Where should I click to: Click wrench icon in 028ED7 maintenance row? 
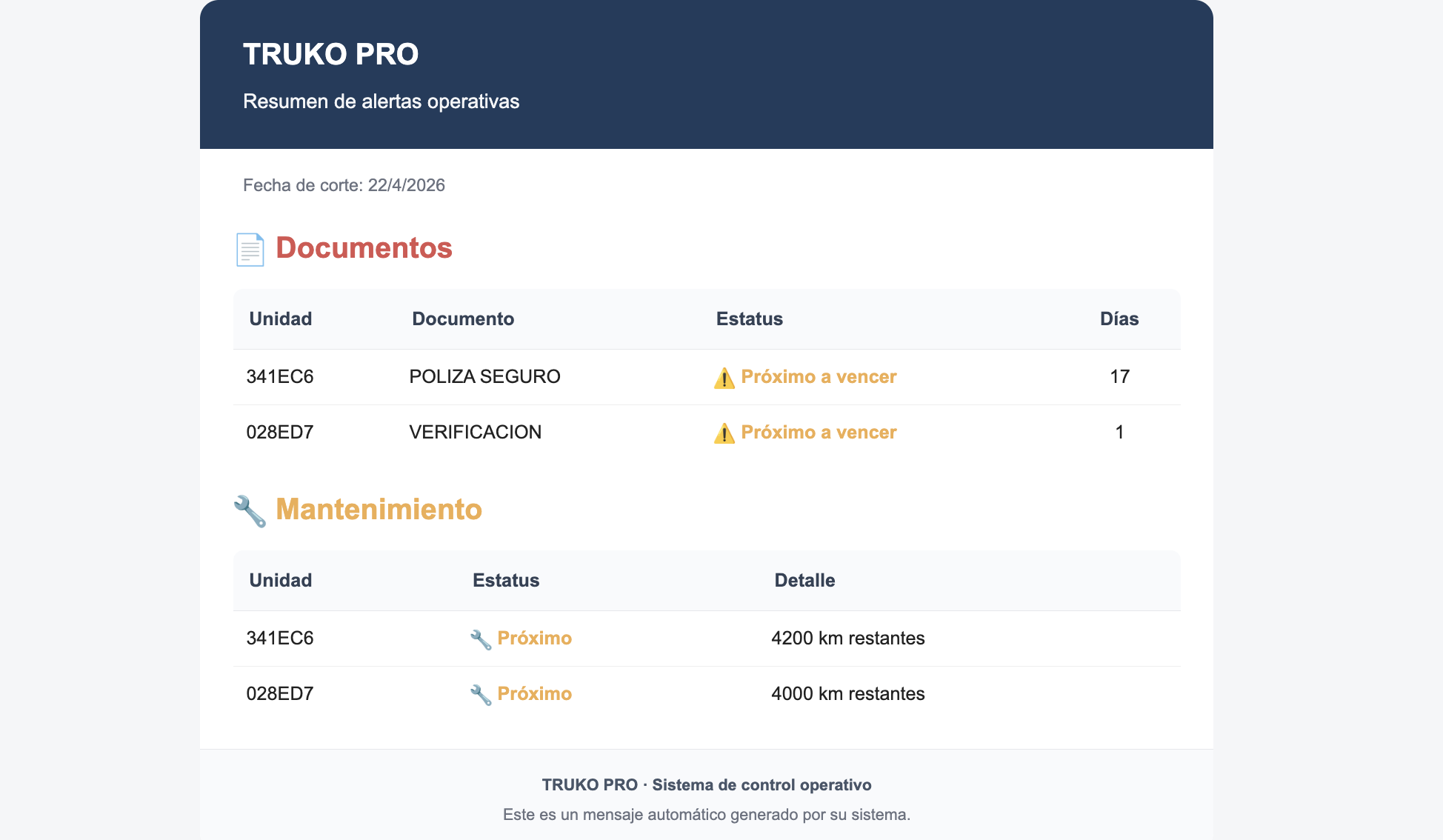[x=481, y=695]
